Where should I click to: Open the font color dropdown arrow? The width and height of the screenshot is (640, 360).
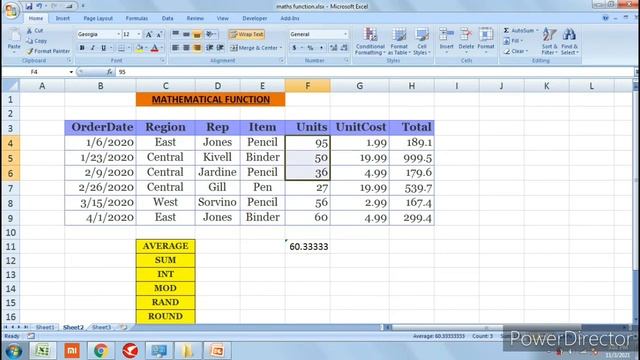click(162, 48)
